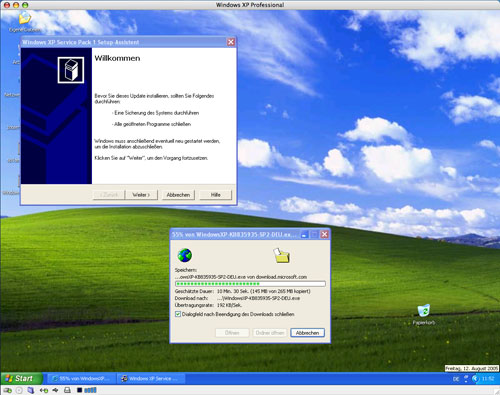This screenshot has width=500, height=395.
Task: Click the small tray icon next to the DE indicator
Action: pyautogui.click(x=466, y=379)
